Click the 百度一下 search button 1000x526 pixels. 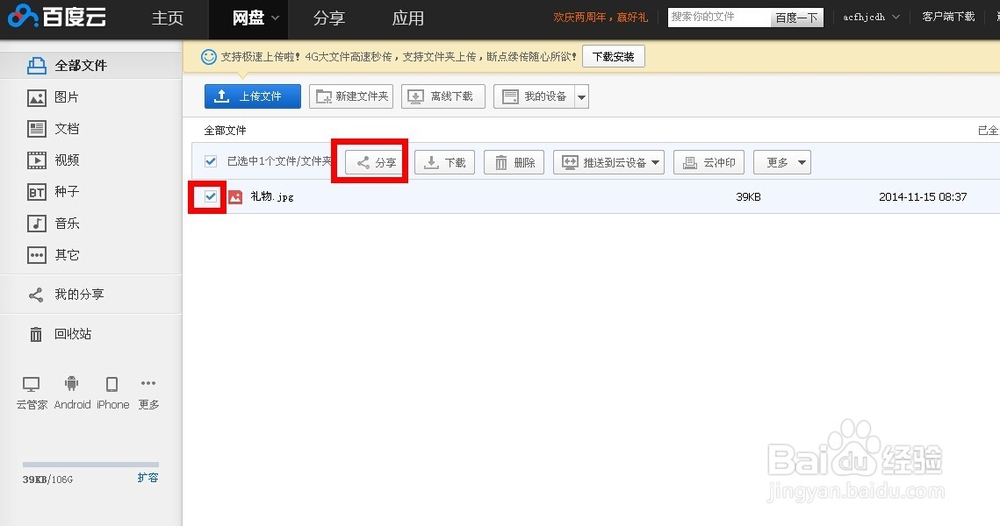click(x=797, y=18)
